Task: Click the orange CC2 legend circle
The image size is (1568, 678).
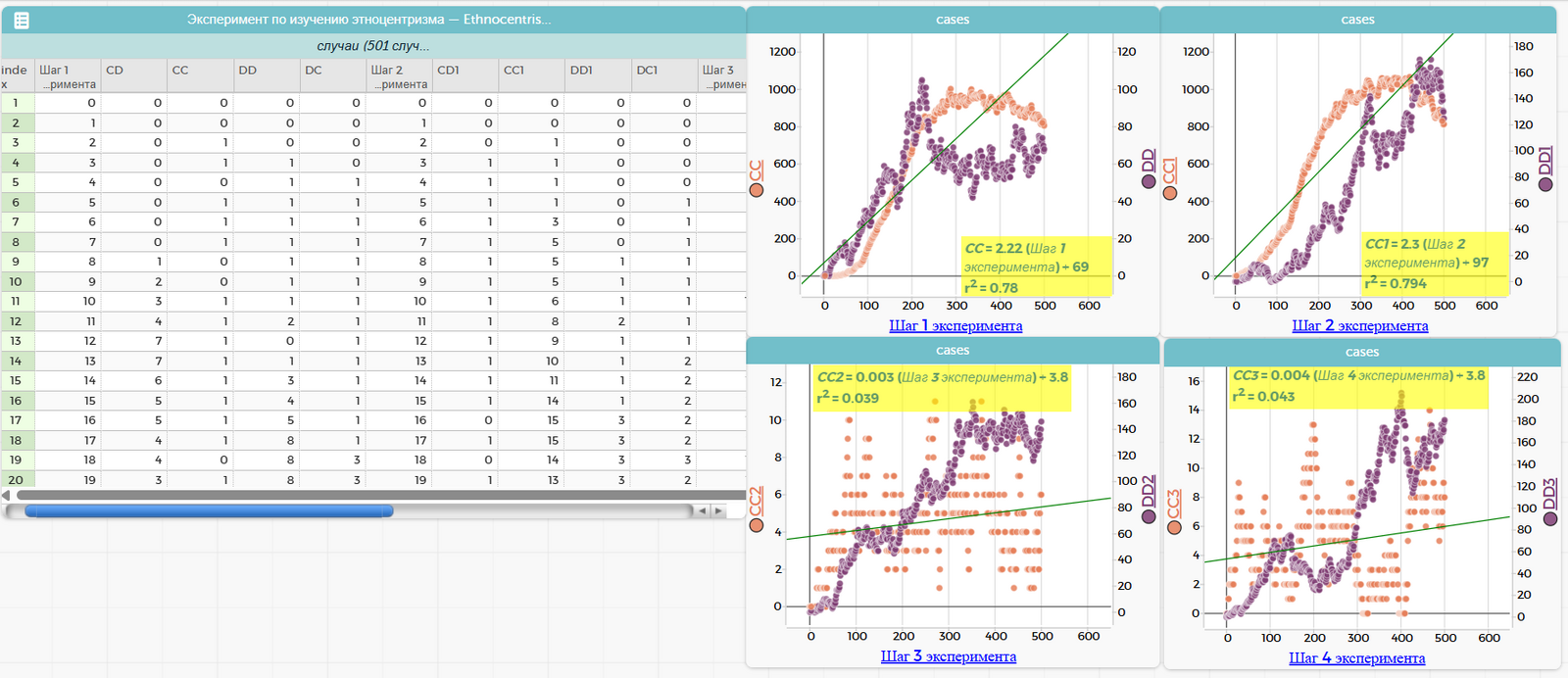Action: 756,525
